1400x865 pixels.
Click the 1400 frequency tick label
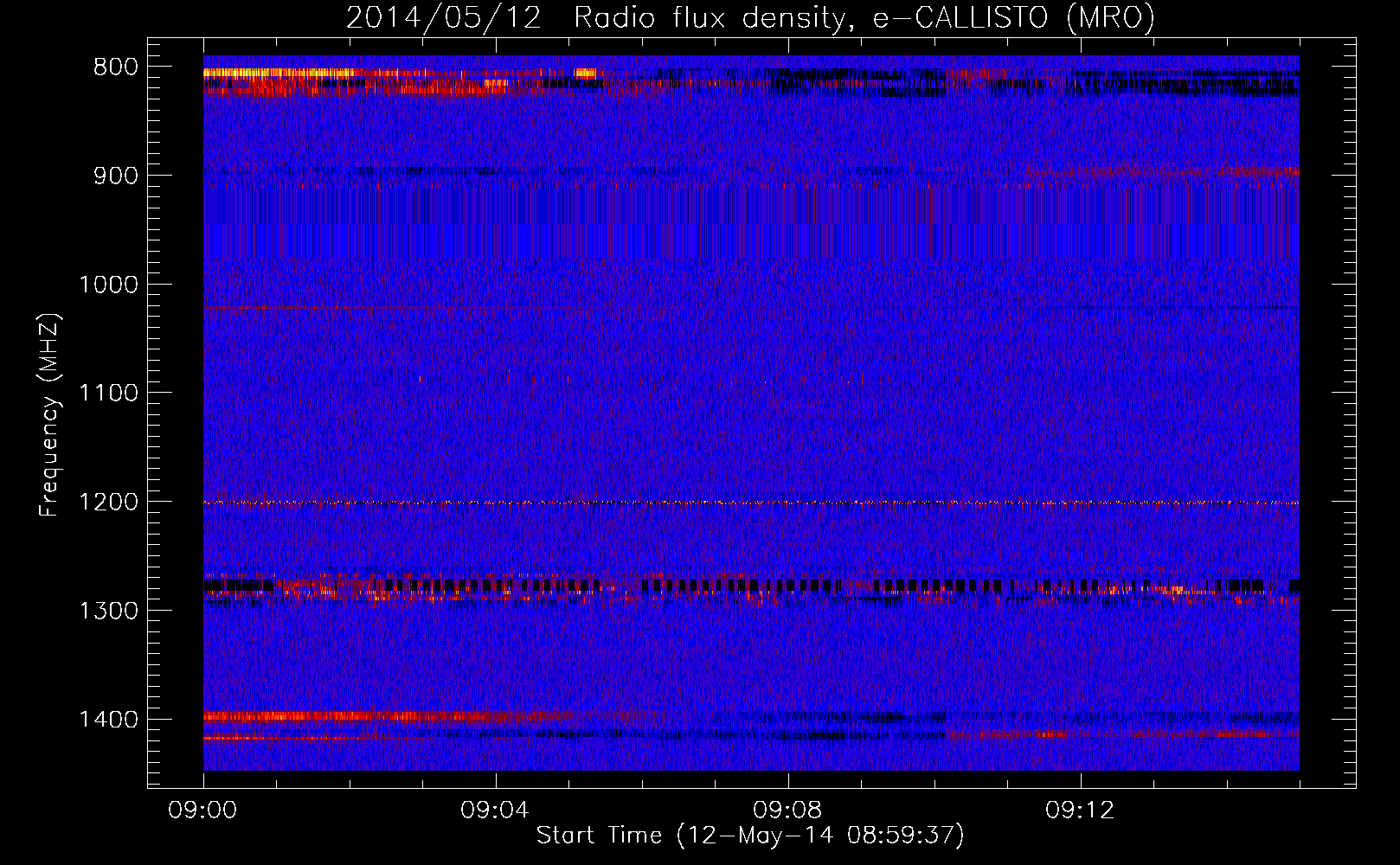[108, 720]
